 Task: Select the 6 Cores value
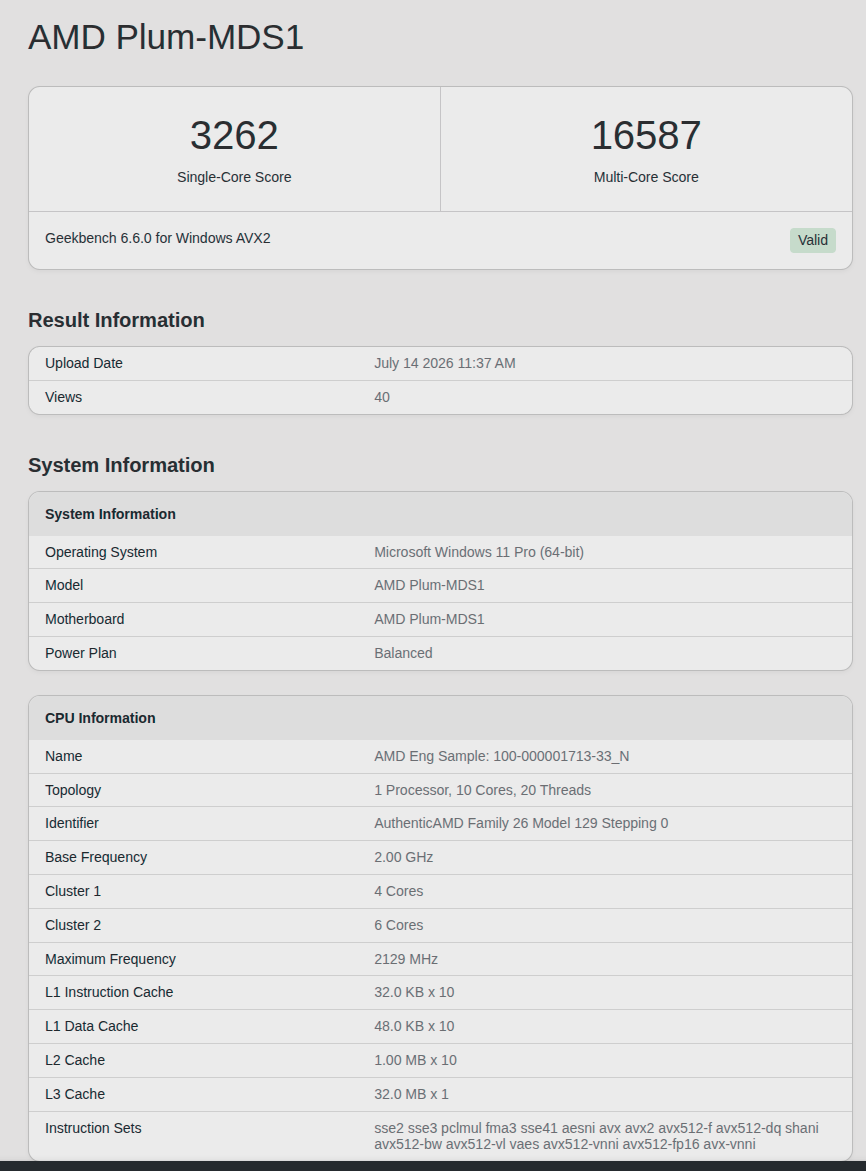click(x=399, y=925)
